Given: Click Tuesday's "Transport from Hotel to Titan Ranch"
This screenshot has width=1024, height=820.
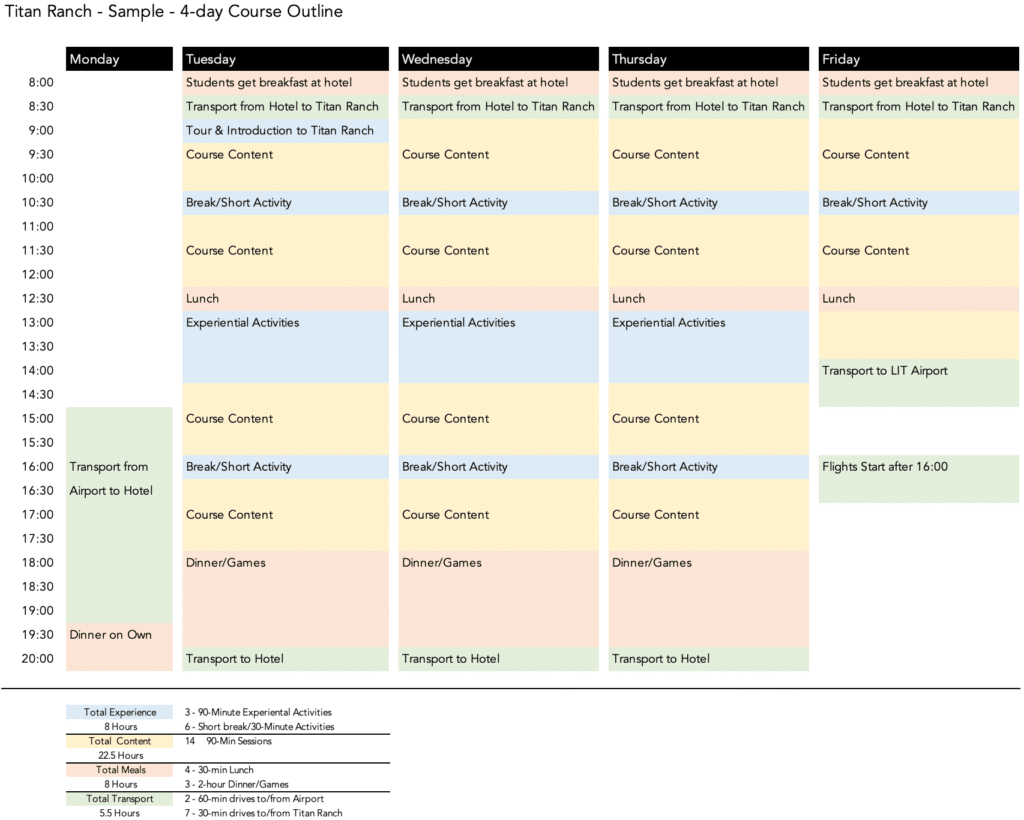Looking at the screenshot, I should (285, 106).
